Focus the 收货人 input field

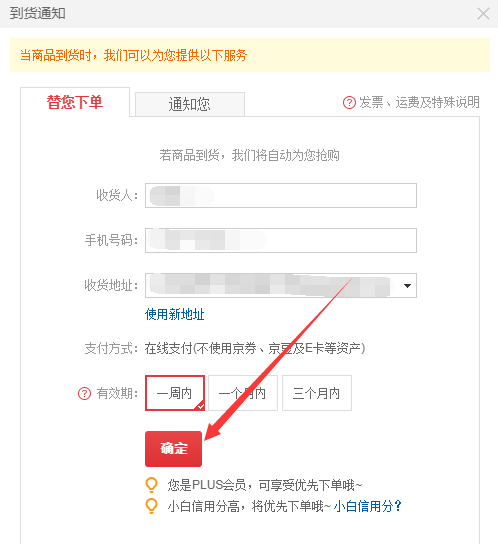(x=281, y=196)
